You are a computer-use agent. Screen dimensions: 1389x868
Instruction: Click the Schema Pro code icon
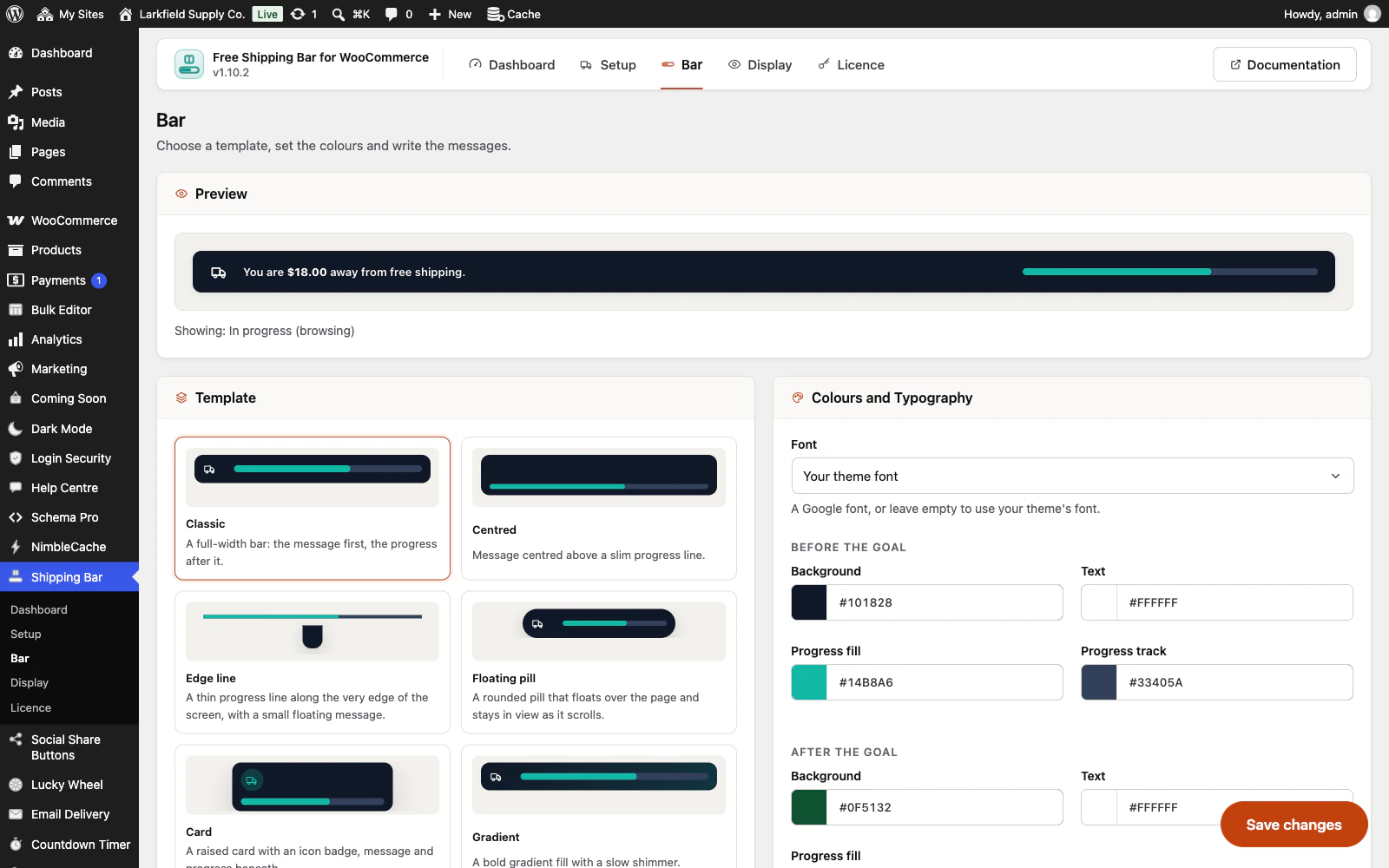16,517
